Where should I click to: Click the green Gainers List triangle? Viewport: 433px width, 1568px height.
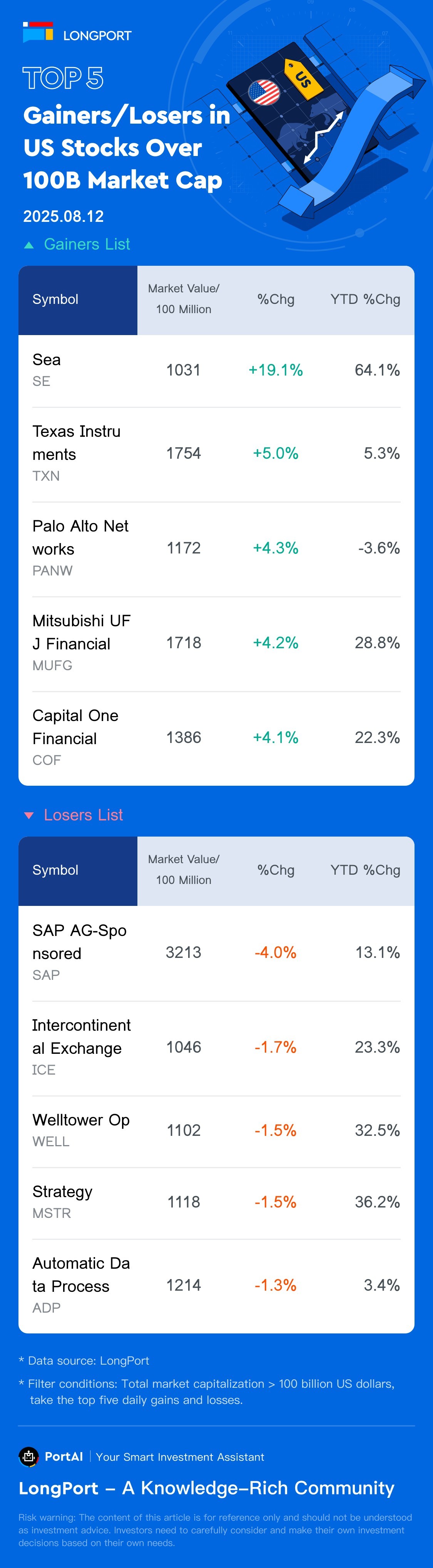click(28, 245)
